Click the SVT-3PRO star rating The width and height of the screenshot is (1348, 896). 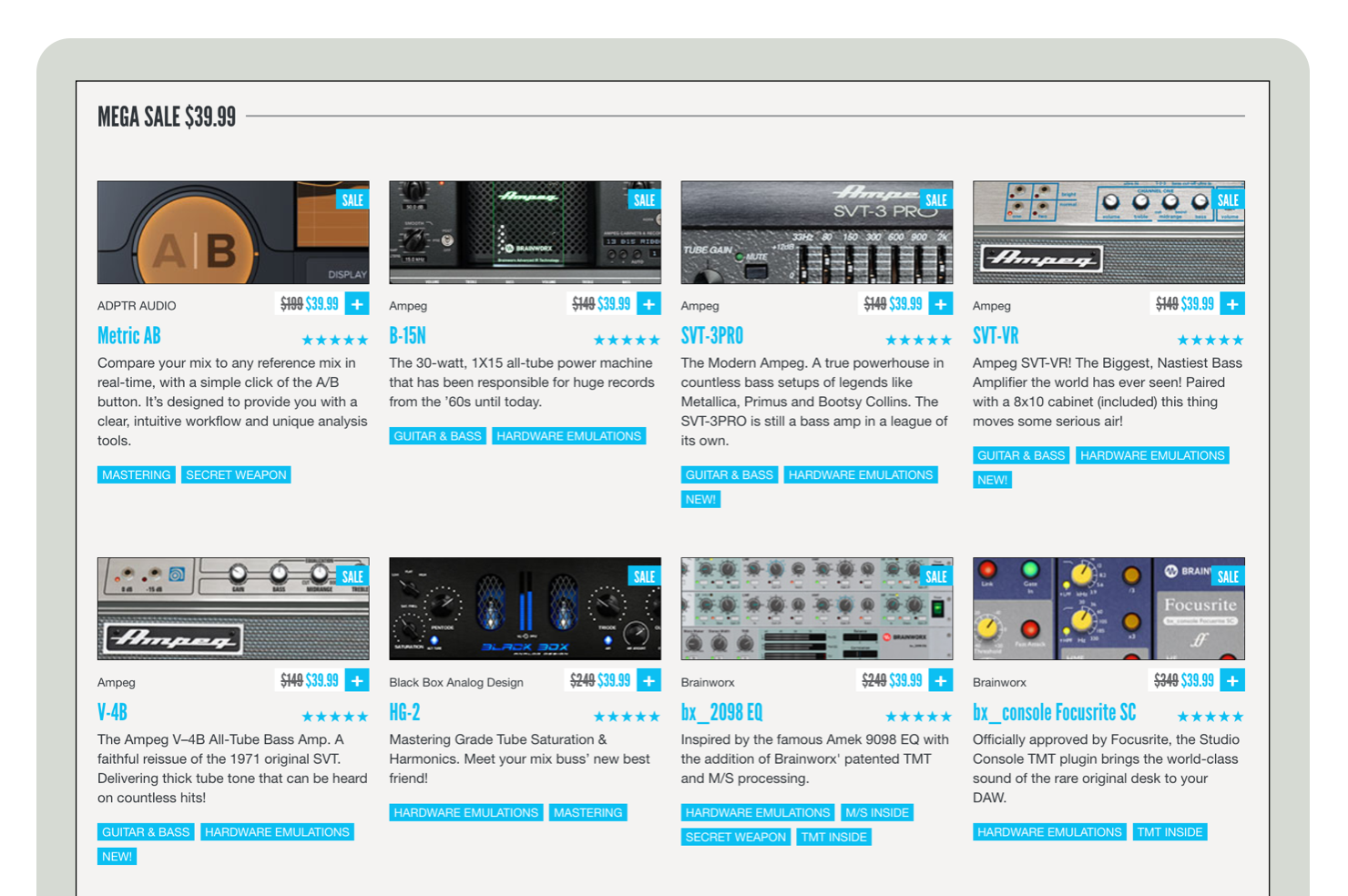pos(918,341)
